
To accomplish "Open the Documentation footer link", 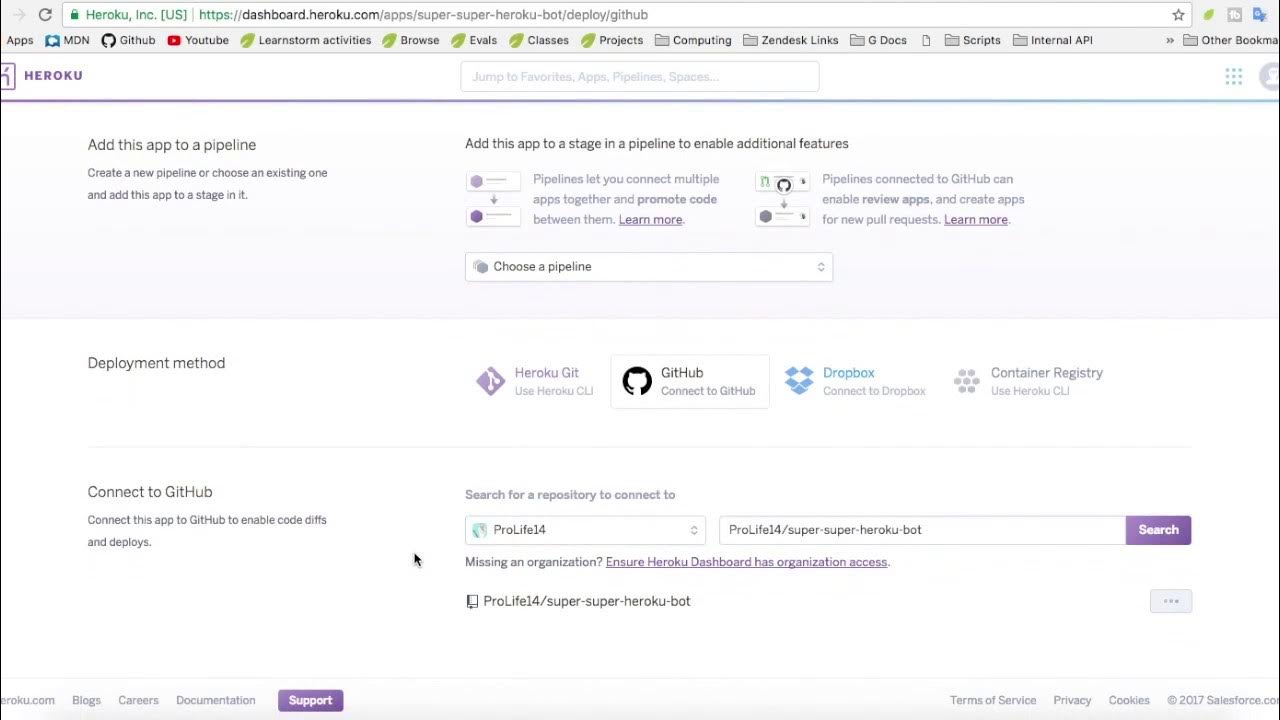I will pos(216,700).
